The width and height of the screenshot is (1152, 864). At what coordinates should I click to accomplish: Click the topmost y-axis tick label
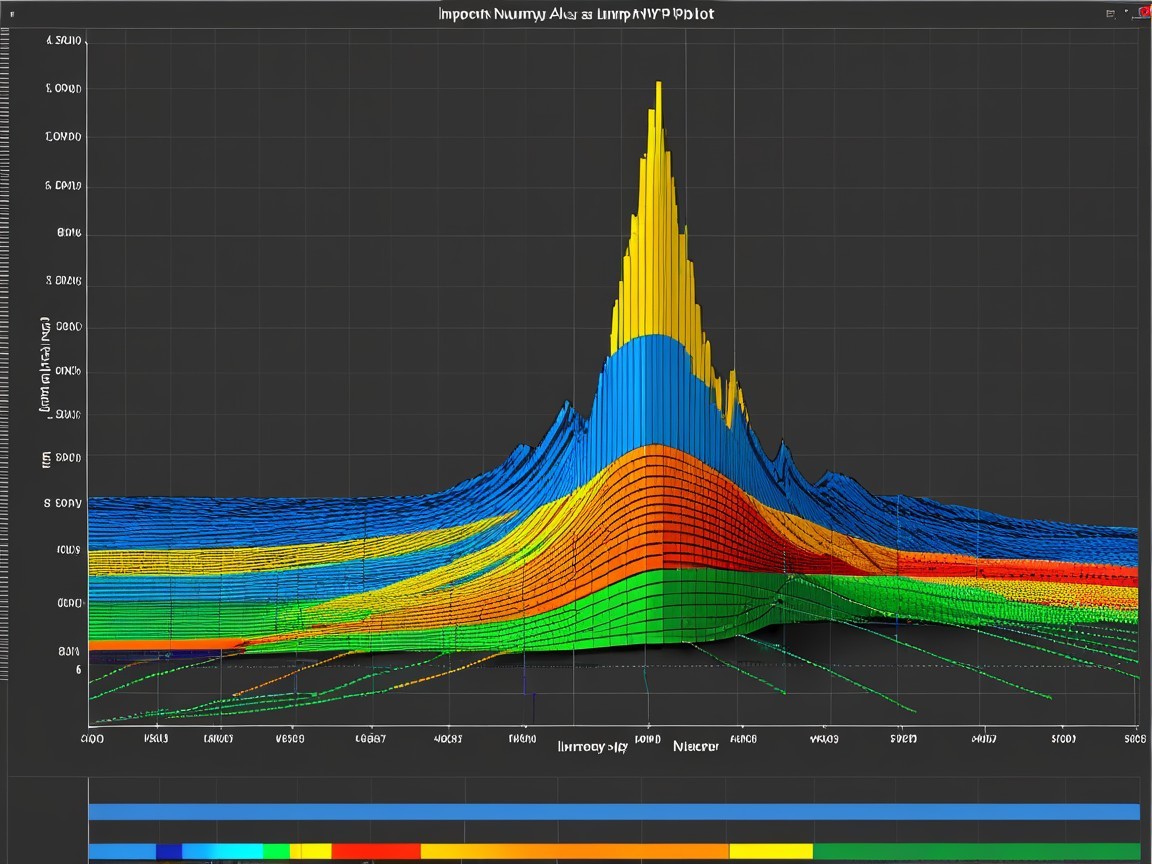click(65, 42)
